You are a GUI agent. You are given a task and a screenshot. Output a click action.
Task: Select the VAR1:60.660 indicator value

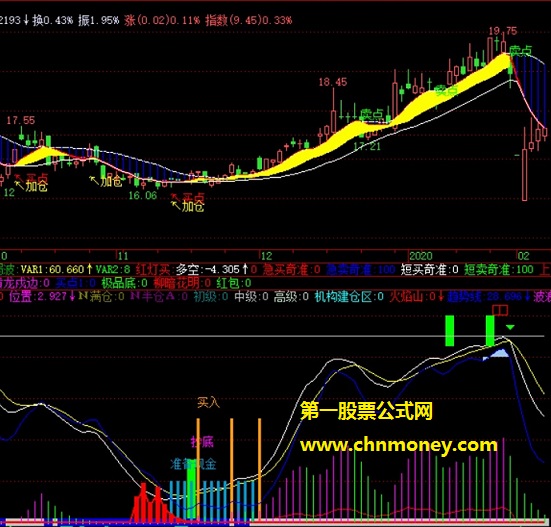[56, 269]
